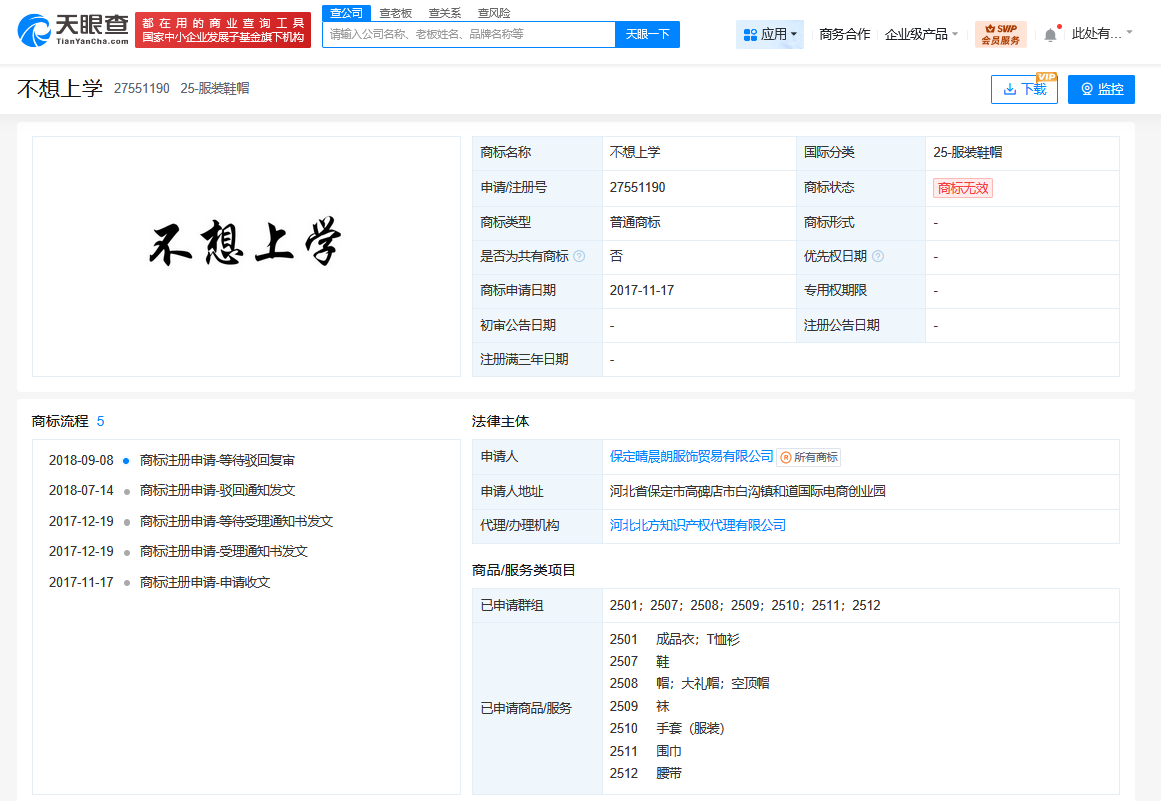Click the company search input field
1161x801 pixels.
pyautogui.click(x=465, y=34)
